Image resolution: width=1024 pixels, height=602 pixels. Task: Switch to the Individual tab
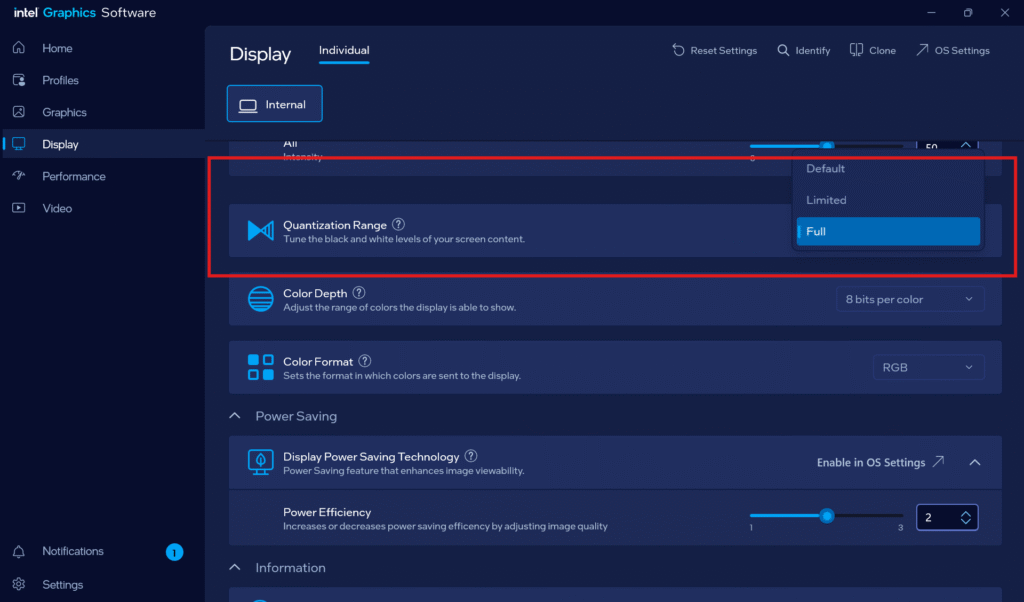click(x=344, y=50)
